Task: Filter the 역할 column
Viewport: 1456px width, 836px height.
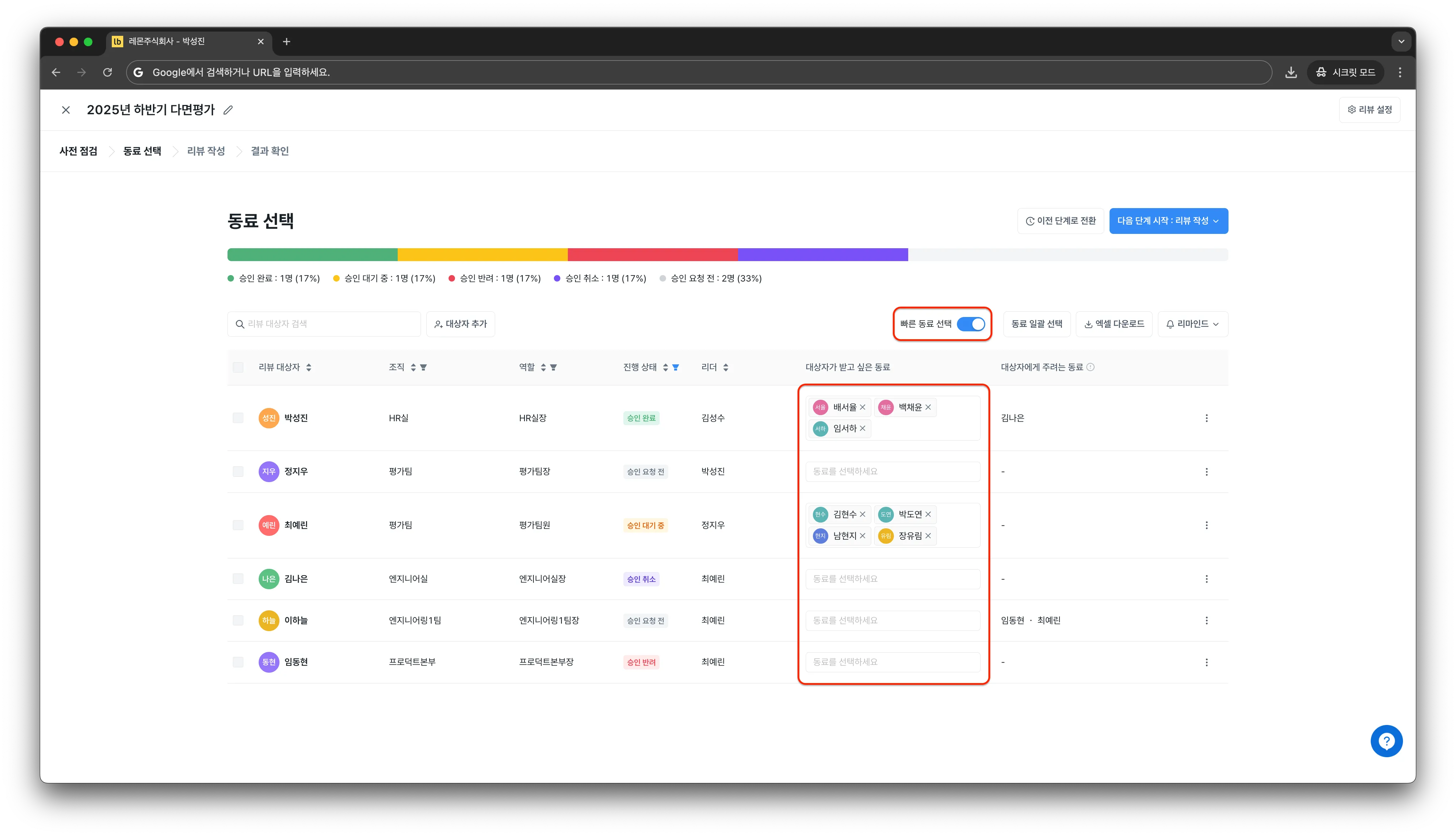Action: pos(554,367)
